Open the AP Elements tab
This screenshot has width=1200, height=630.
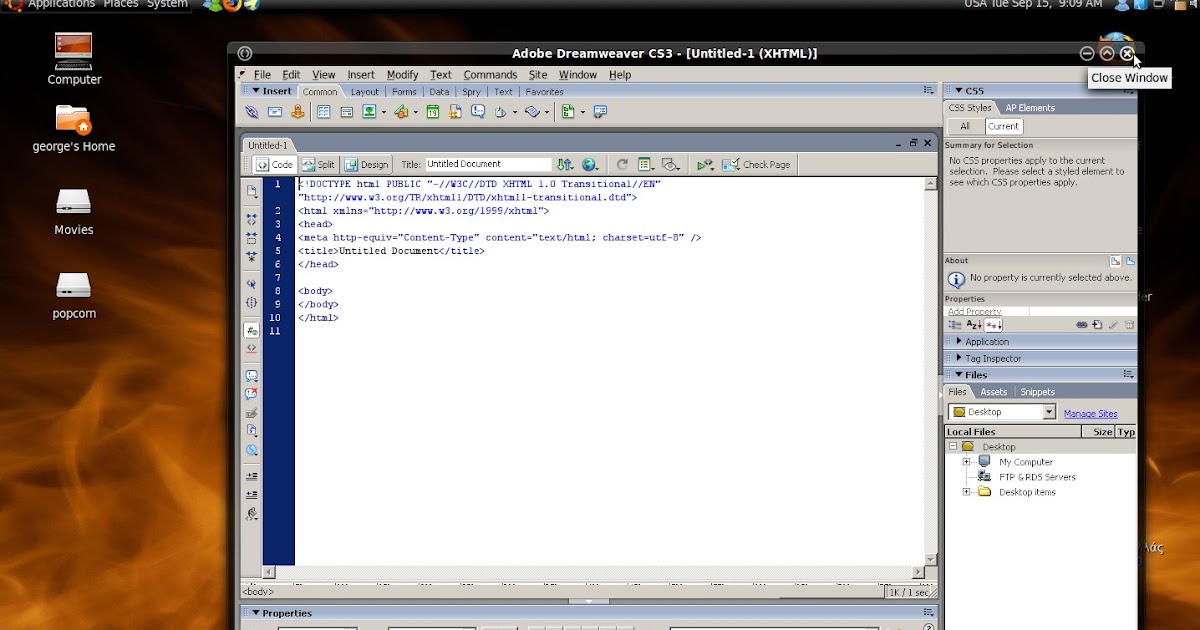[1030, 108]
